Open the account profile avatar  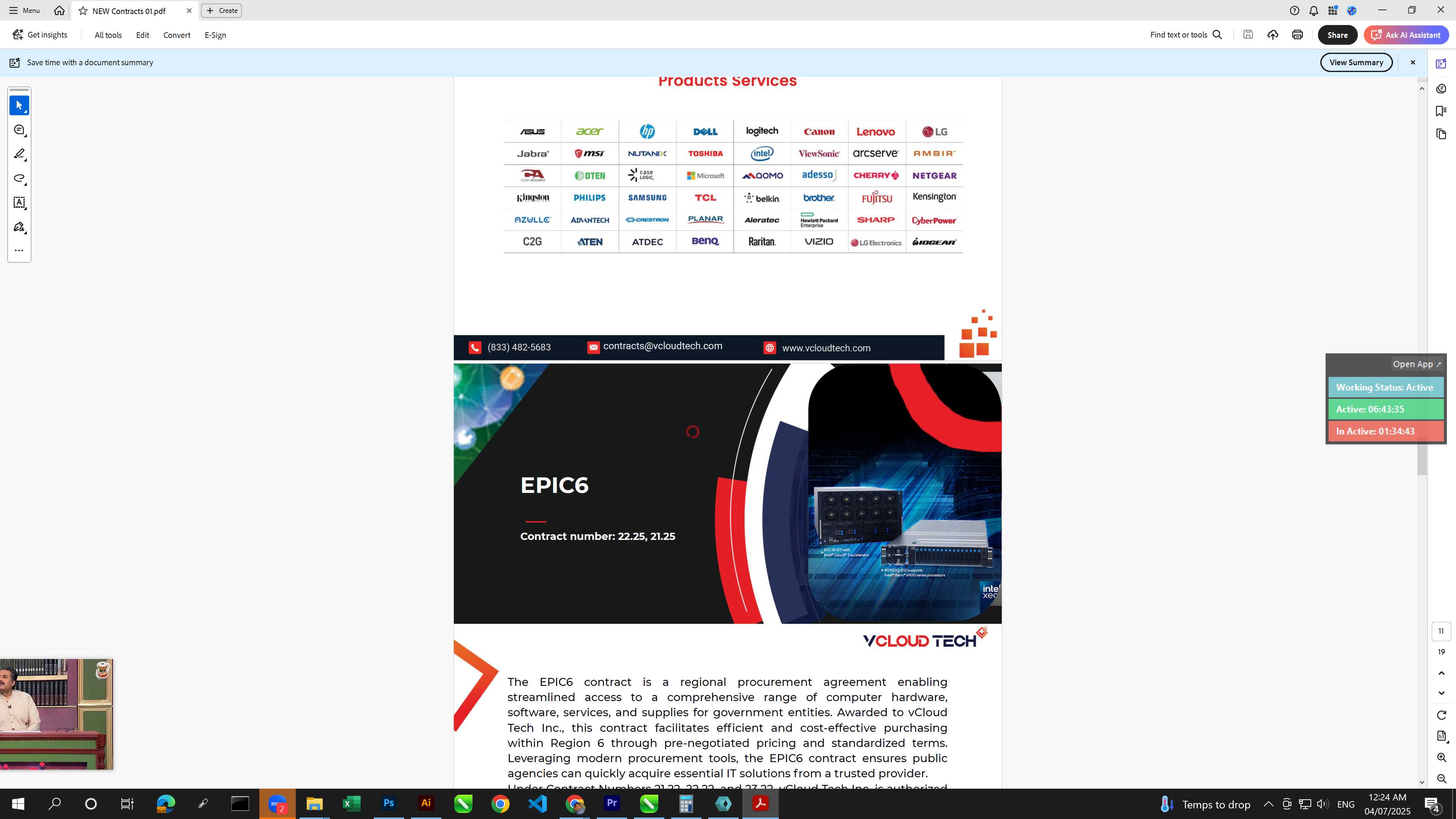tap(1352, 11)
